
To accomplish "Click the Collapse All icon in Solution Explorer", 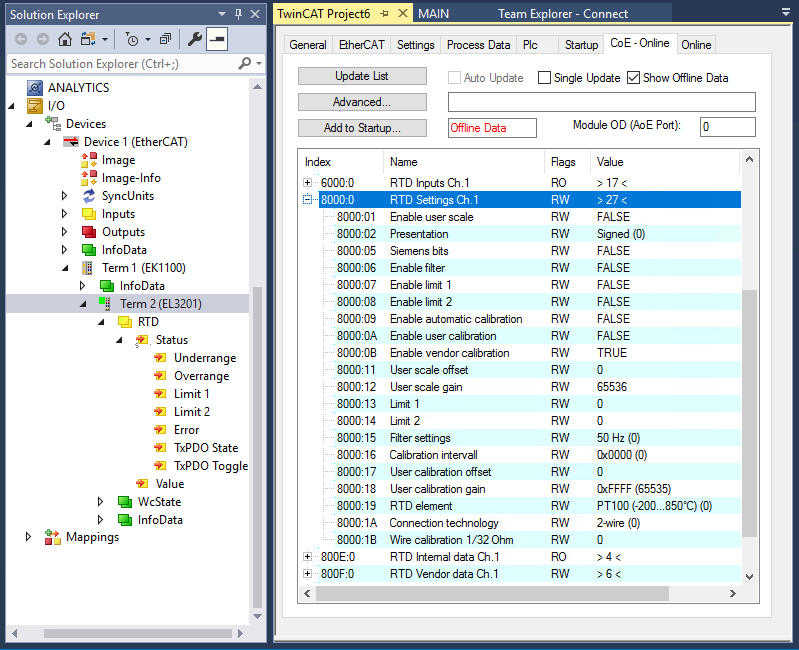I will [165, 39].
